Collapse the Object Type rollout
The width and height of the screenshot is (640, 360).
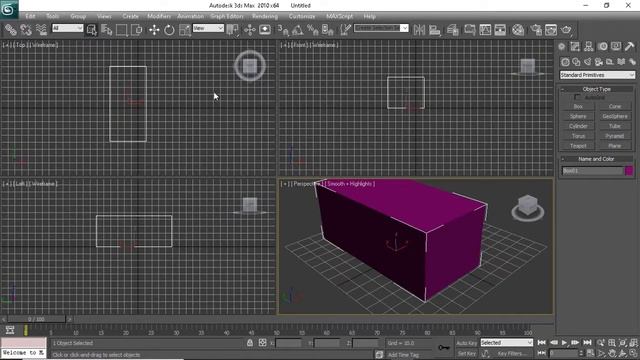(596, 89)
